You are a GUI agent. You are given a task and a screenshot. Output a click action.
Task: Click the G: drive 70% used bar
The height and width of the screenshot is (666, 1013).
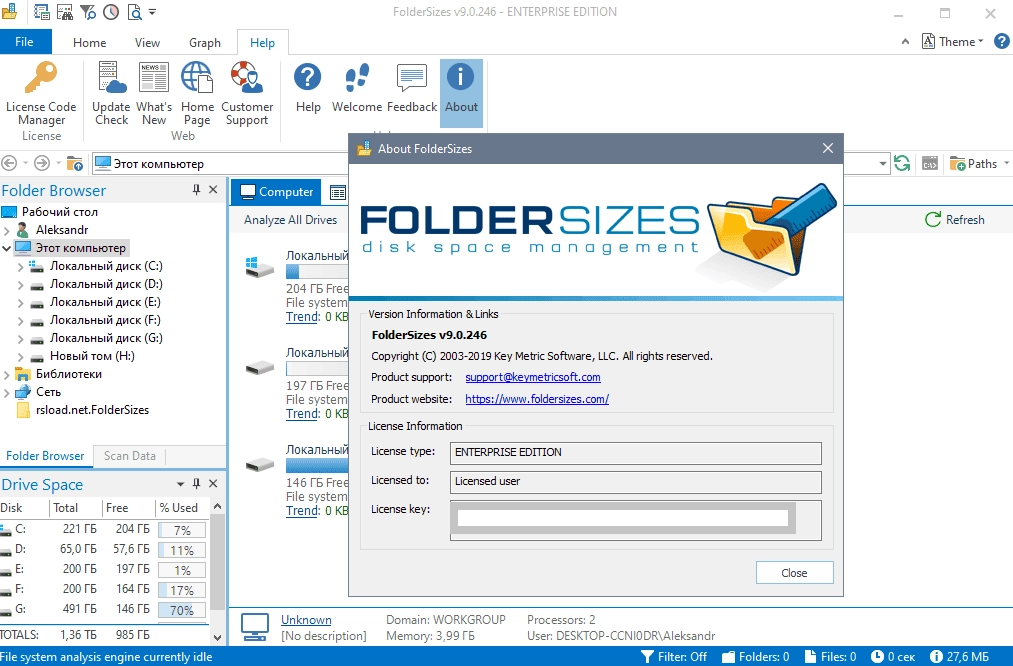tap(182, 610)
